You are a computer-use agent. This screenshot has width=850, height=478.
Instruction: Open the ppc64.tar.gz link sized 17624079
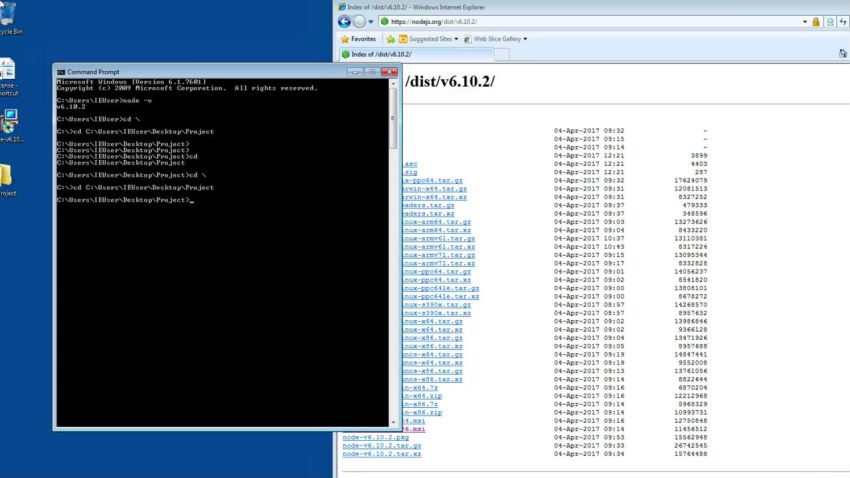433,180
